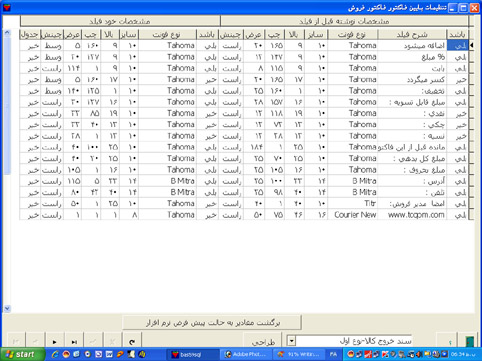482x361 pixels.
Task: Click restore software default values button
Action: tap(213, 323)
